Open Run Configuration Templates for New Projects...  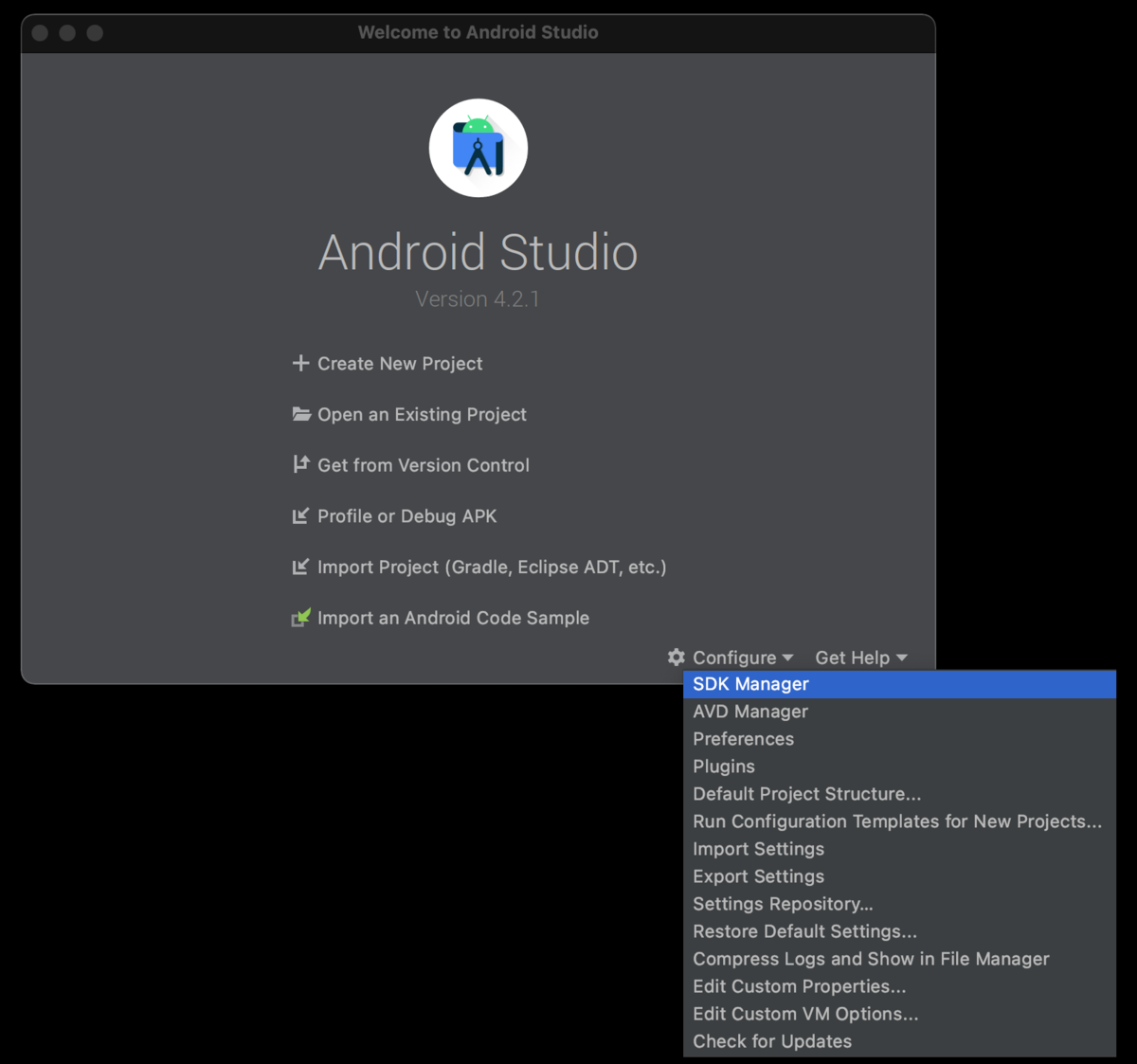click(899, 821)
